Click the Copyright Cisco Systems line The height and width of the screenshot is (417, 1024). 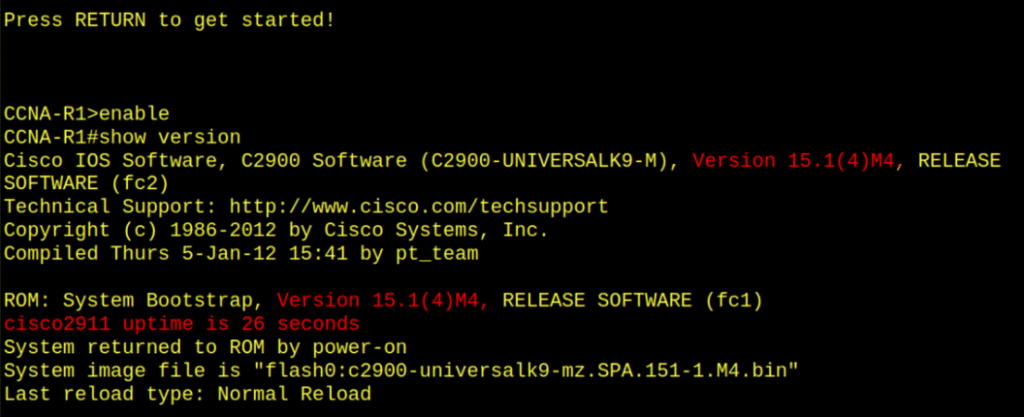[275, 230]
